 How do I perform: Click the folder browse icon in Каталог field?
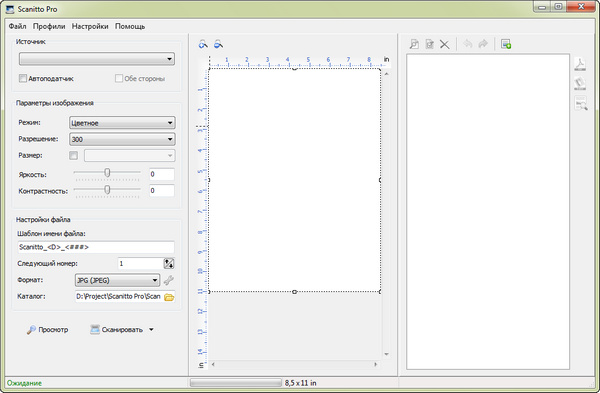click(x=169, y=297)
